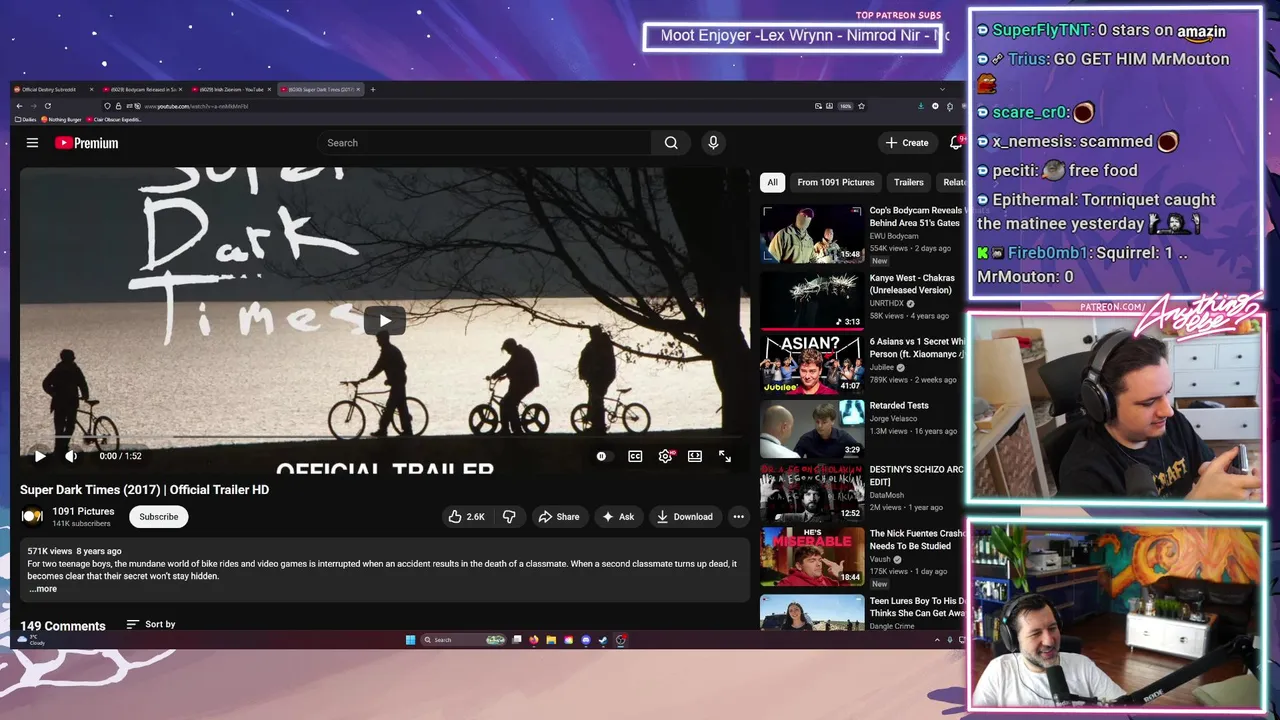
Task: Like the video with 2.6K likes
Action: tap(466, 517)
